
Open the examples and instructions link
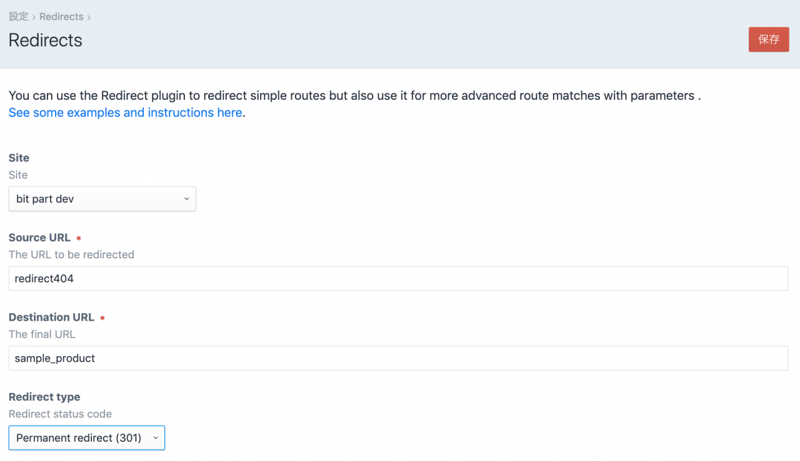(125, 113)
